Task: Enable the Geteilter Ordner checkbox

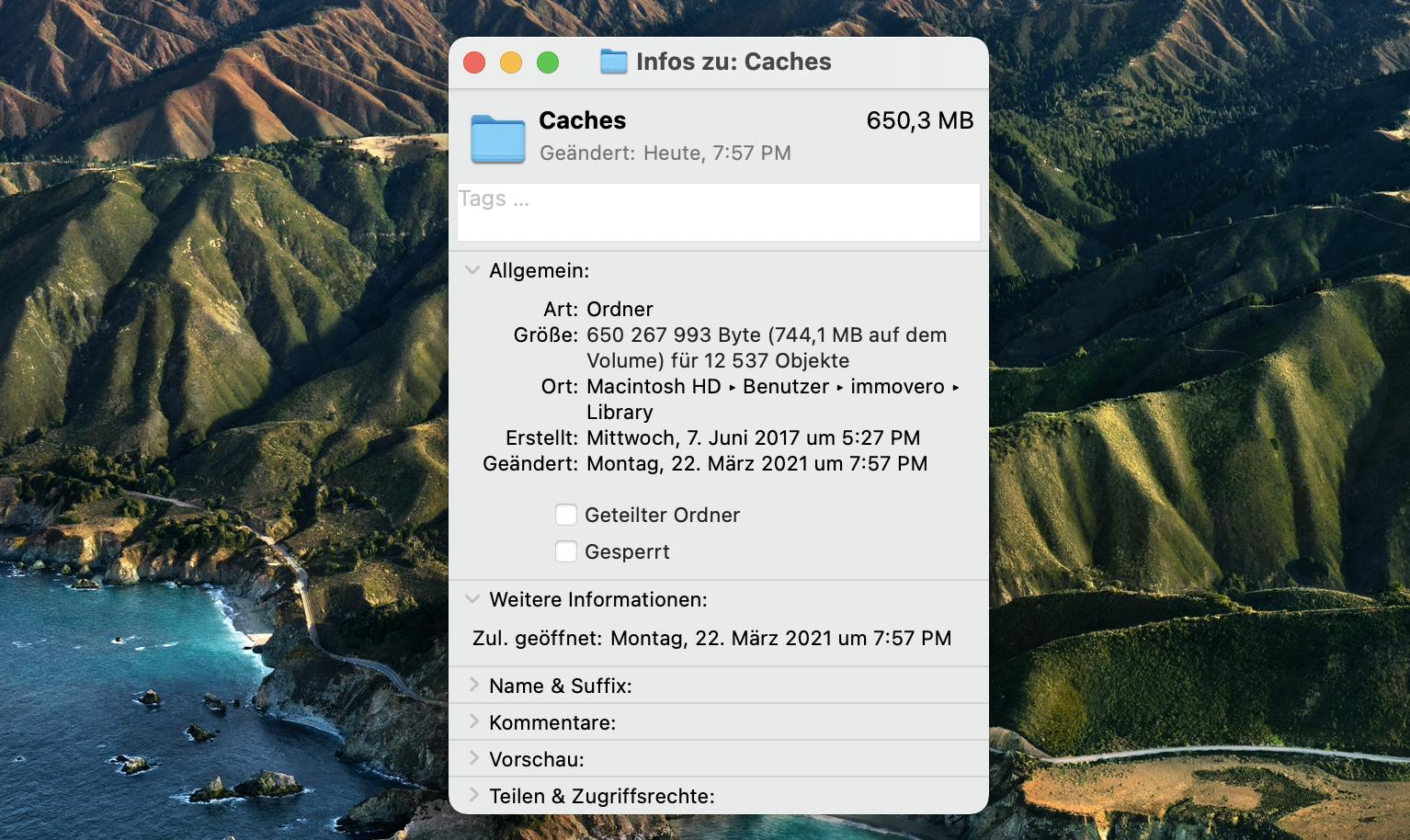Action: pos(566,515)
